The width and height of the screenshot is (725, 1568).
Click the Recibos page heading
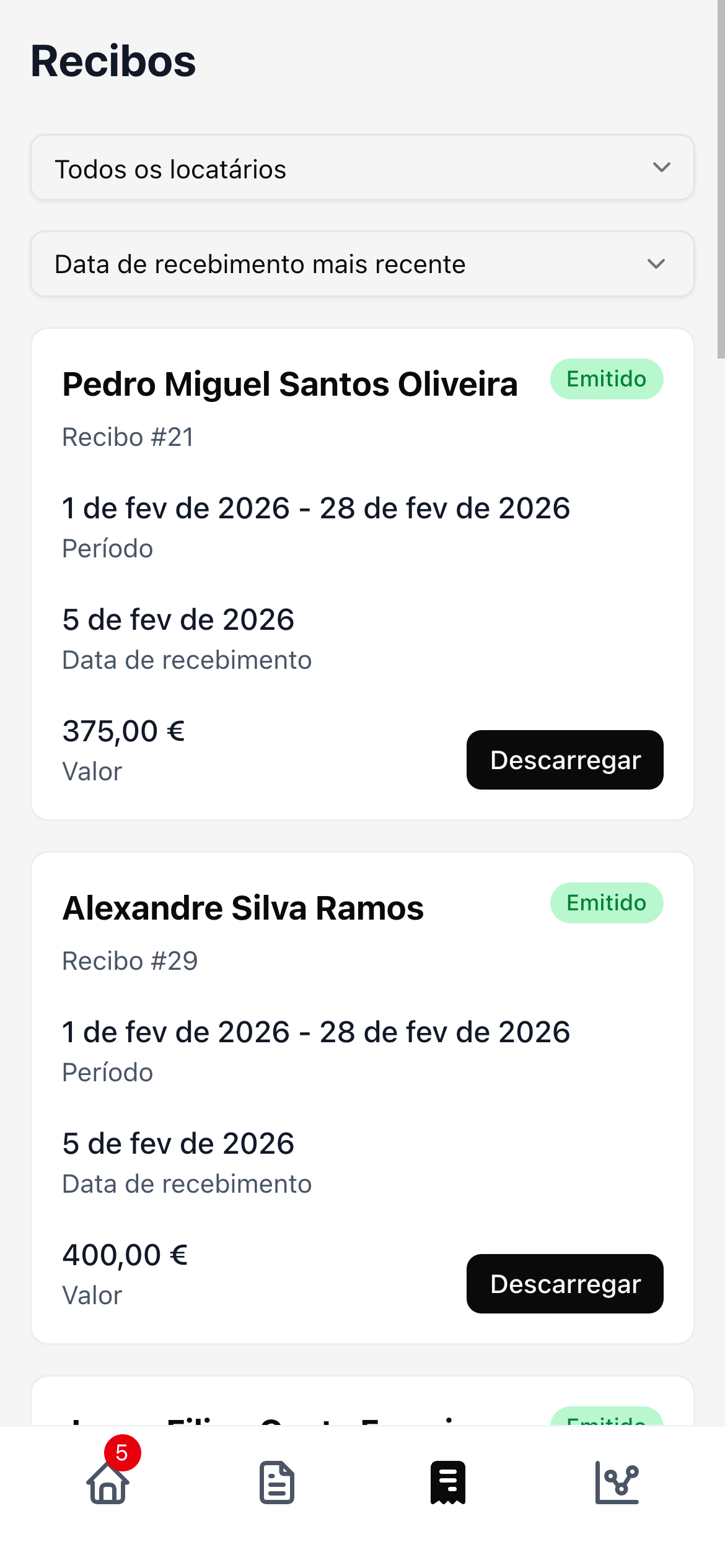tap(113, 61)
